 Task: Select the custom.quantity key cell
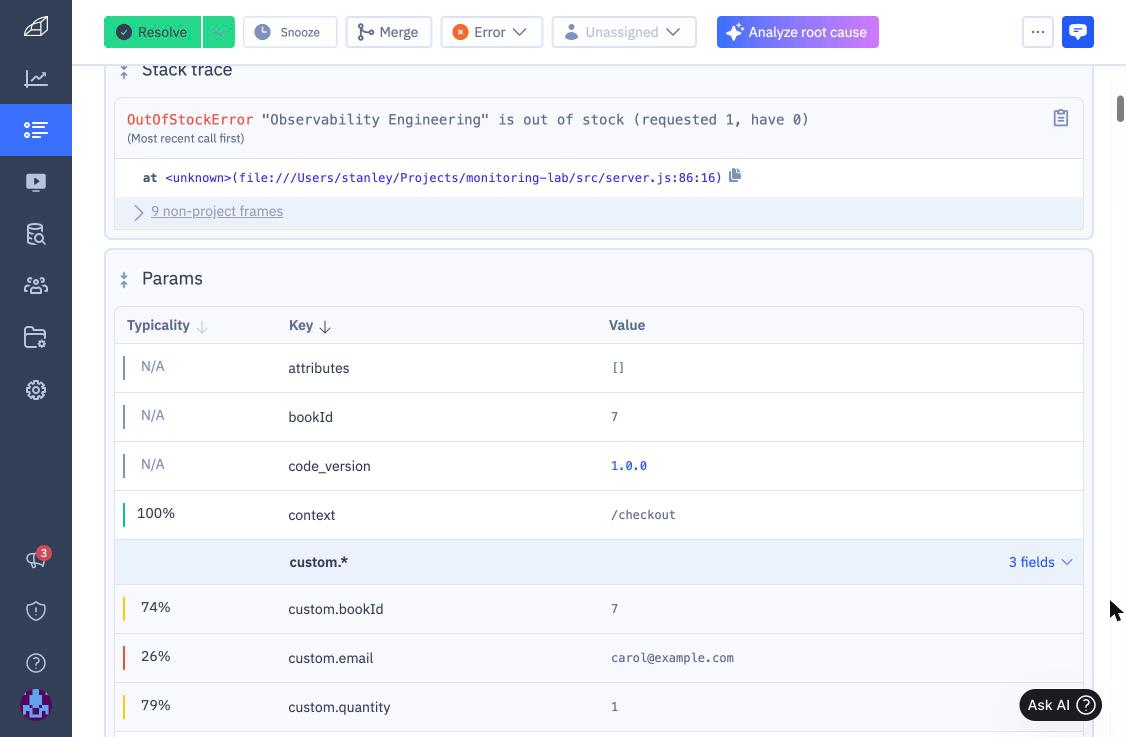click(339, 707)
